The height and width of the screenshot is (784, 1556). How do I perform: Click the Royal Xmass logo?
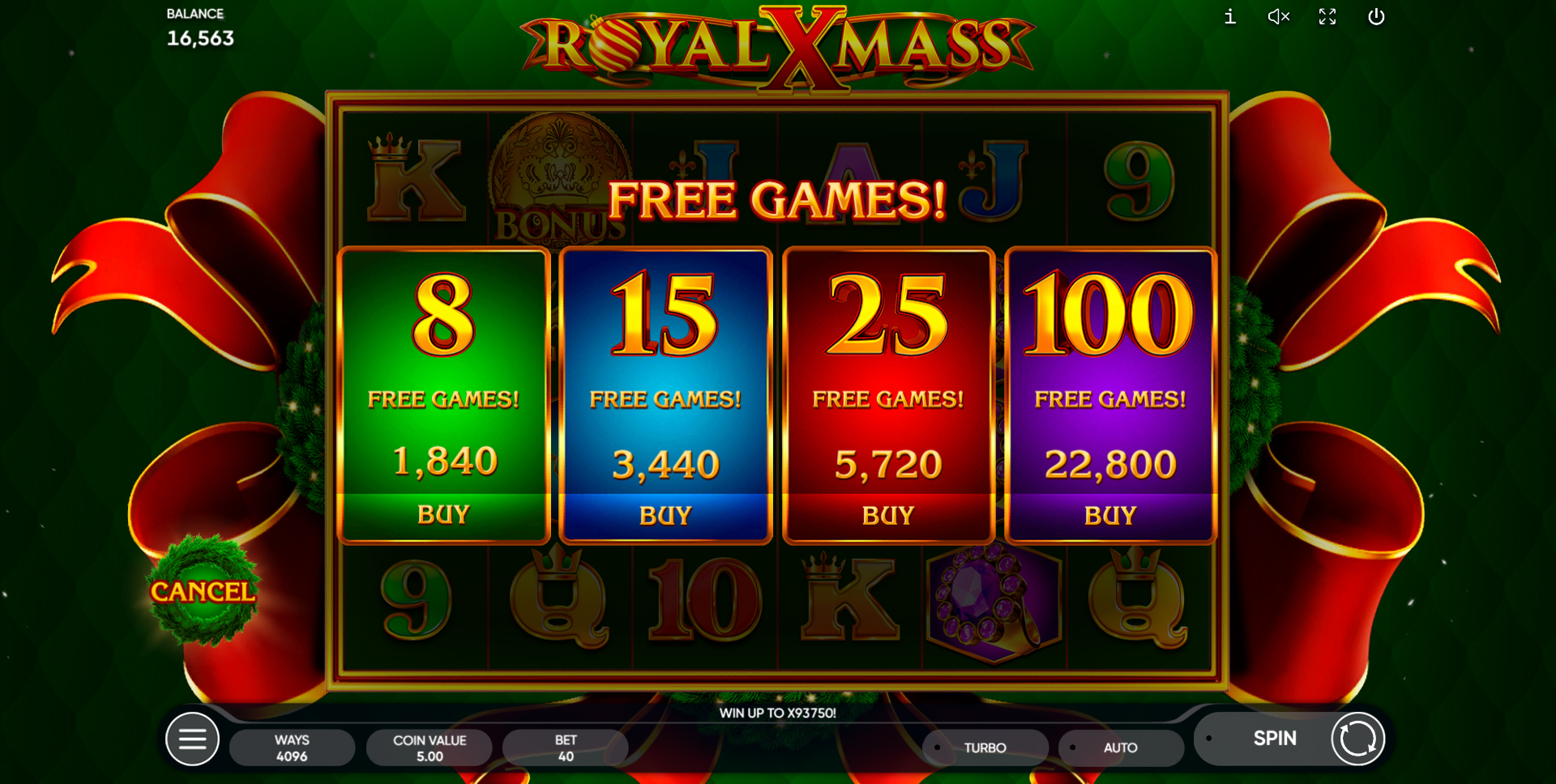(777, 47)
